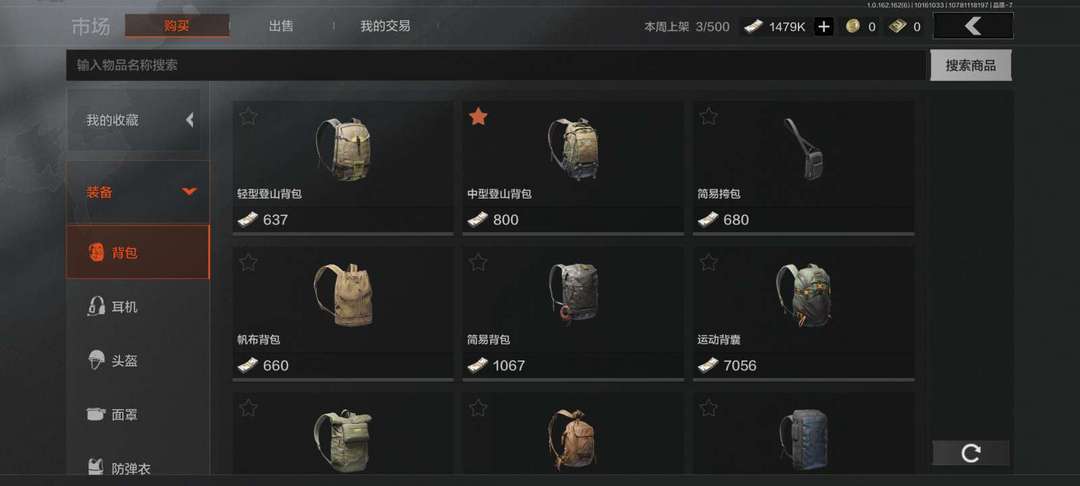Select the 防弹衣 body armor category icon
1080x486 pixels.
[x=96, y=467]
